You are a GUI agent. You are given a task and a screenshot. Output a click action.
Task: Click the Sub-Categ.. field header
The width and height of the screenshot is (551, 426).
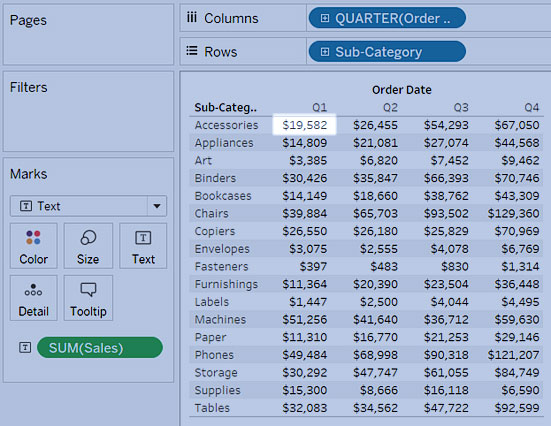[226, 107]
